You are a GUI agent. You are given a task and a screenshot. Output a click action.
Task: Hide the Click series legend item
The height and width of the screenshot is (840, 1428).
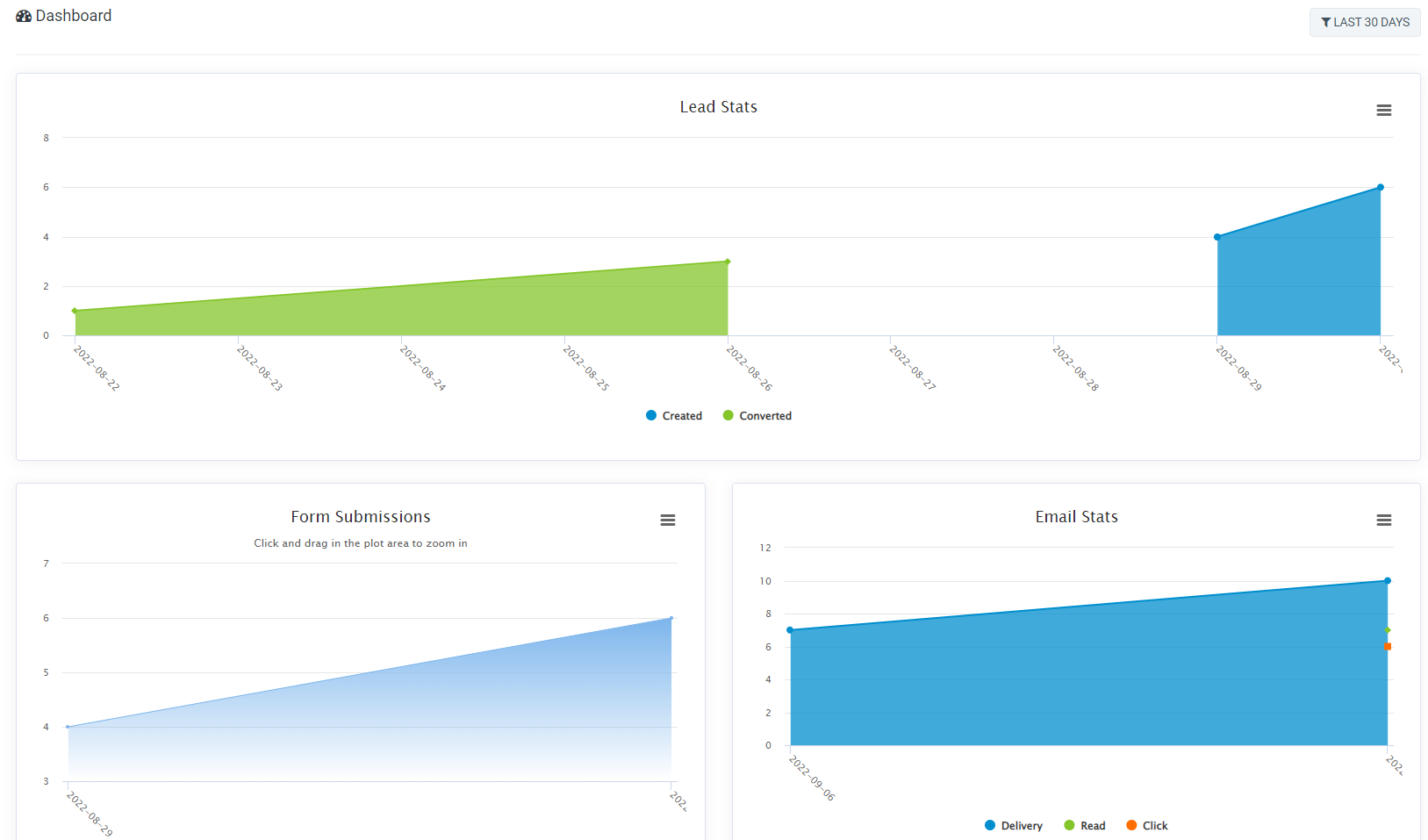click(x=1147, y=826)
